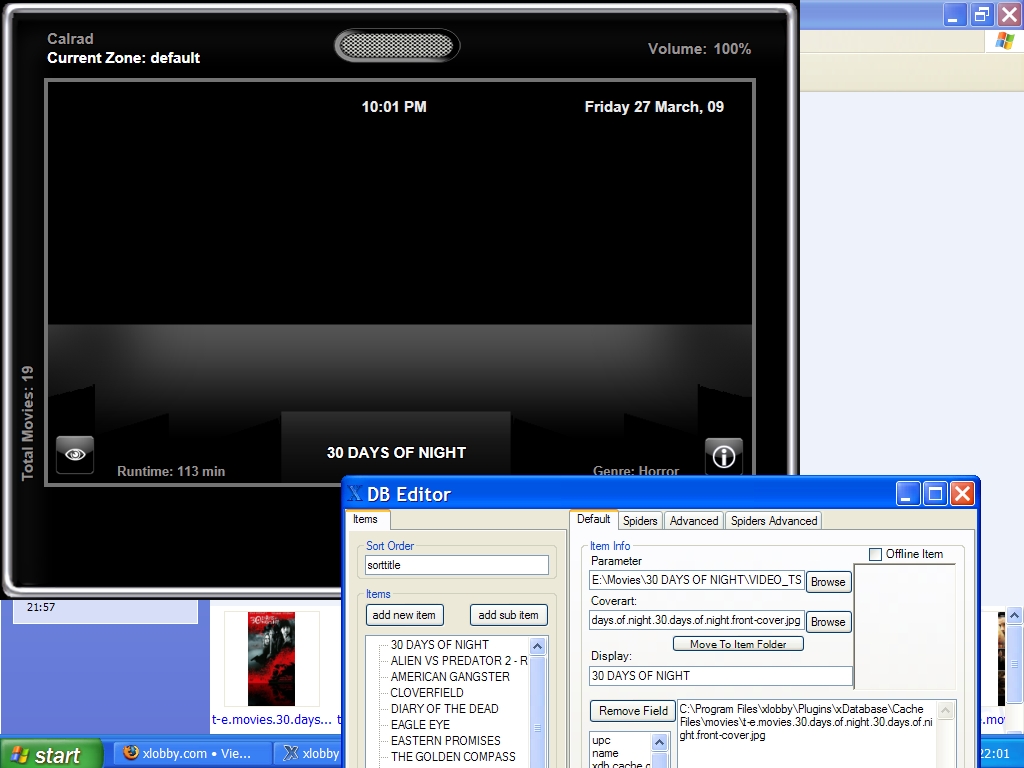This screenshot has width=1024, height=768.
Task: Click the Move To Item Folder button
Action: click(x=738, y=644)
